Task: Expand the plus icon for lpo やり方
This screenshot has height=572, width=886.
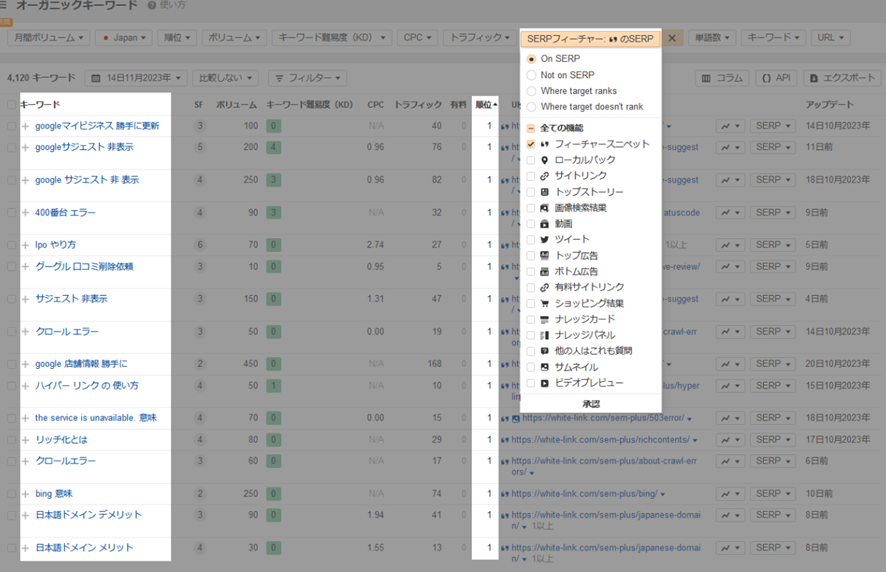Action: (25, 245)
